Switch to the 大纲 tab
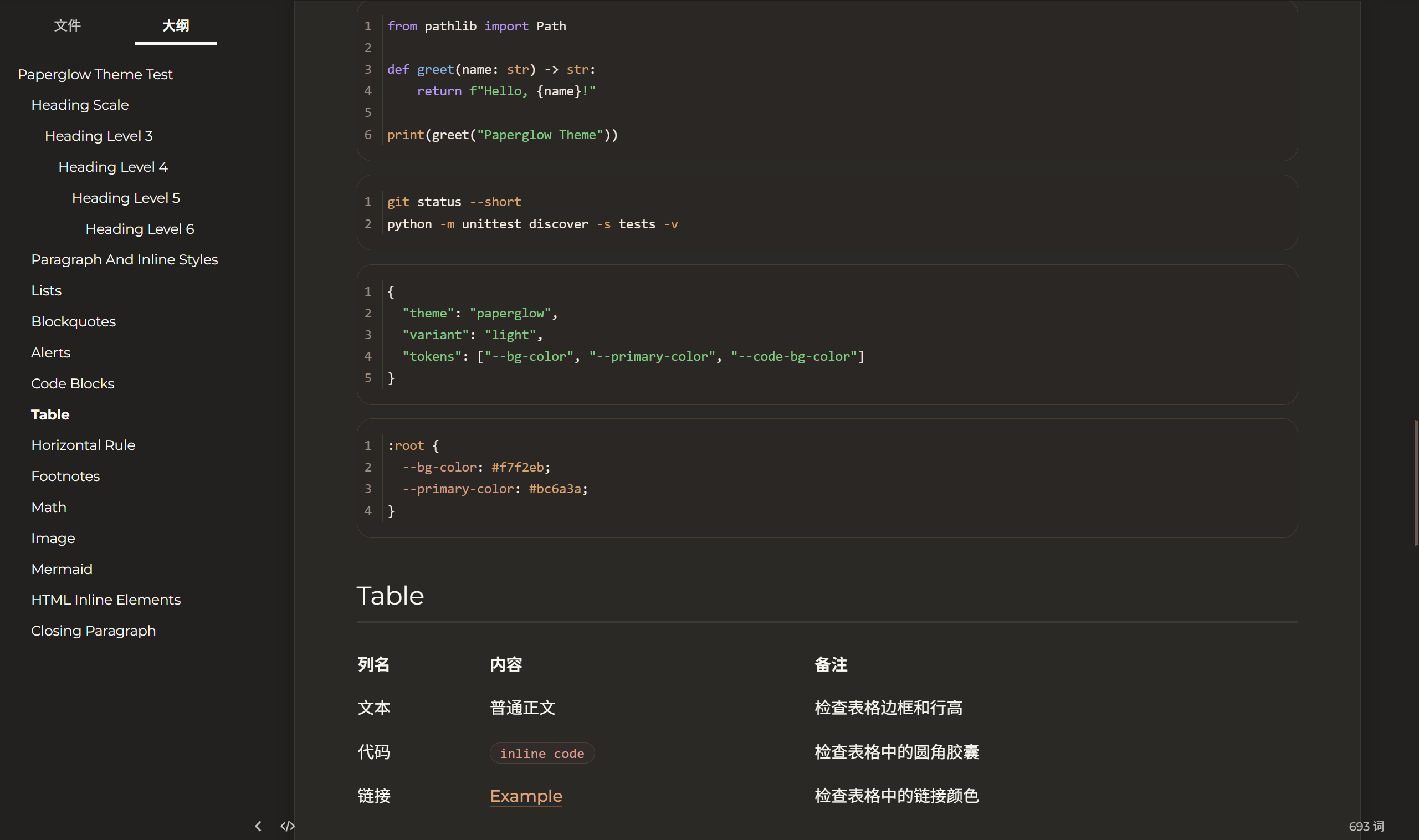The width and height of the screenshot is (1419, 840). pyautogui.click(x=175, y=25)
